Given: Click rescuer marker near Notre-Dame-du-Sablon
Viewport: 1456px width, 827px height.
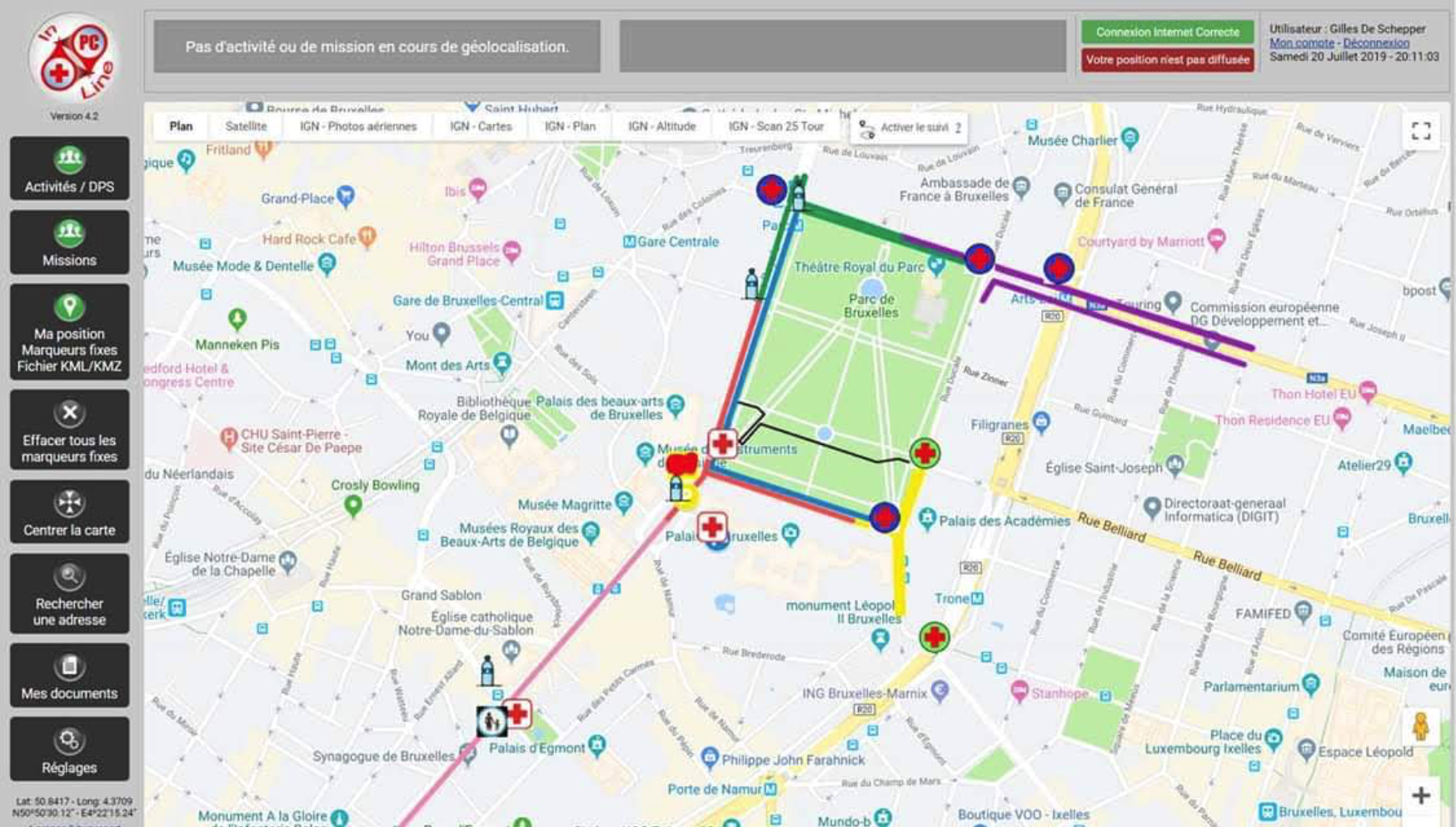Looking at the screenshot, I should pos(487,671).
